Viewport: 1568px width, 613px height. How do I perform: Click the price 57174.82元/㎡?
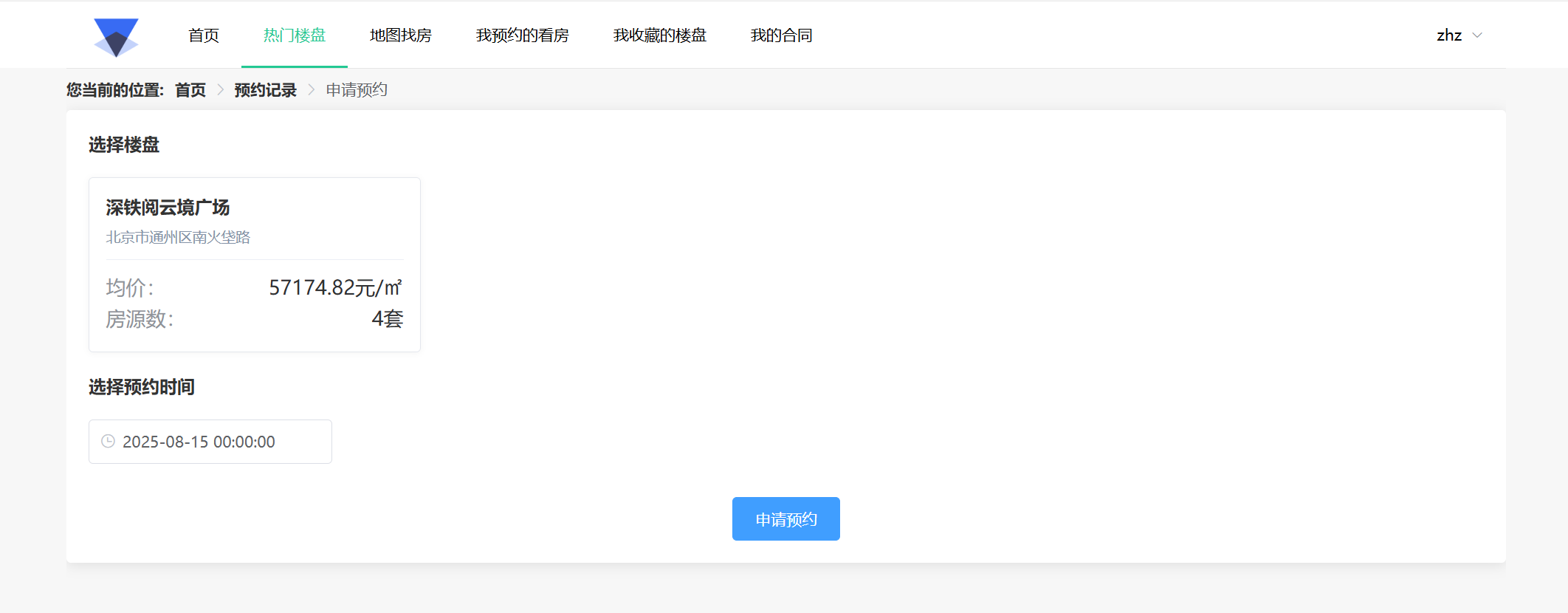[x=336, y=287]
